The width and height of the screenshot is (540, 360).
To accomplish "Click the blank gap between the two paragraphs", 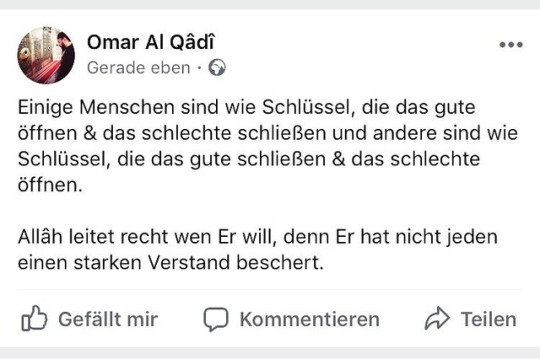I will tap(270, 211).
